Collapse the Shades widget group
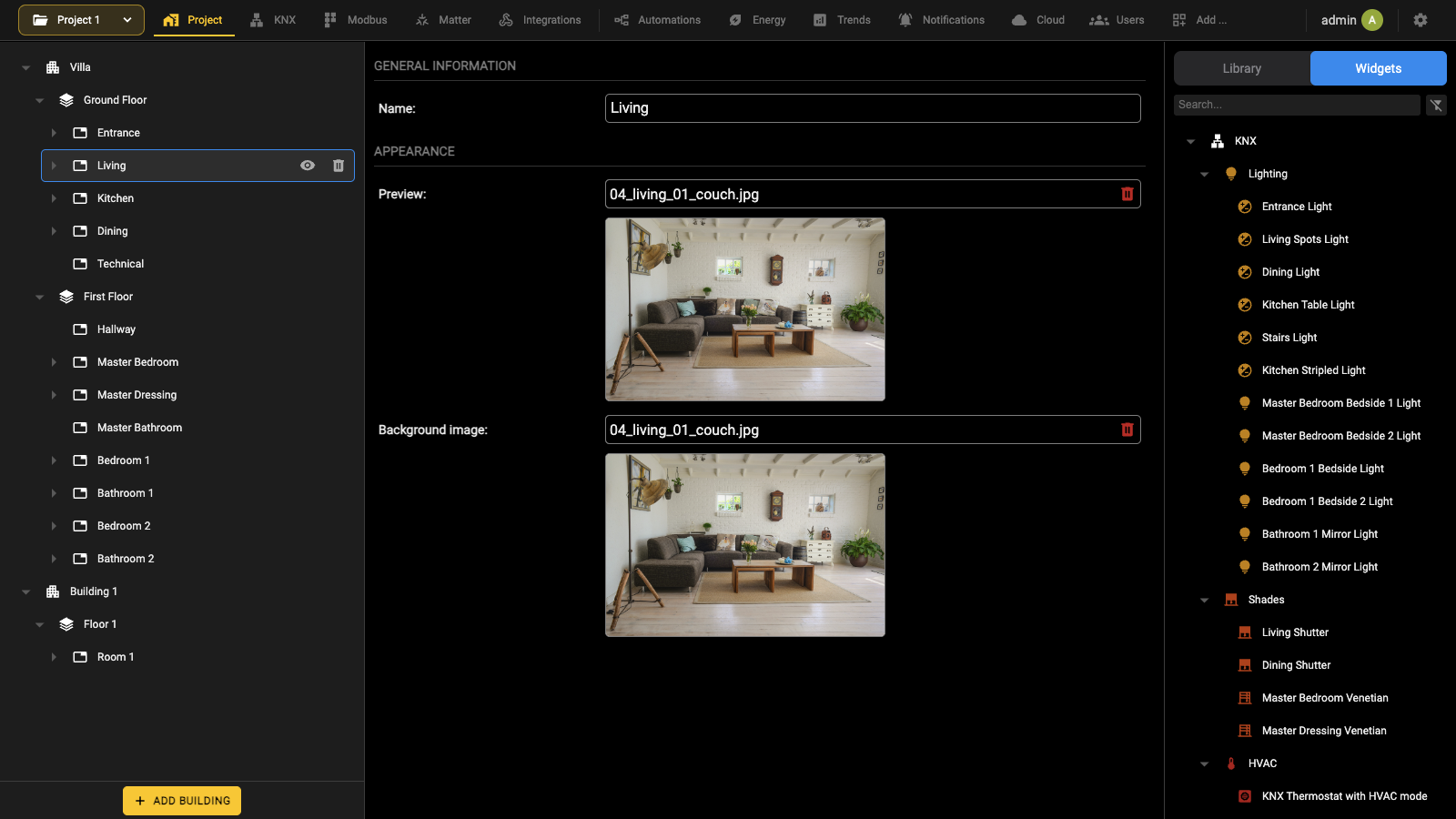Screen dimensions: 1456x819 tap(1205, 600)
